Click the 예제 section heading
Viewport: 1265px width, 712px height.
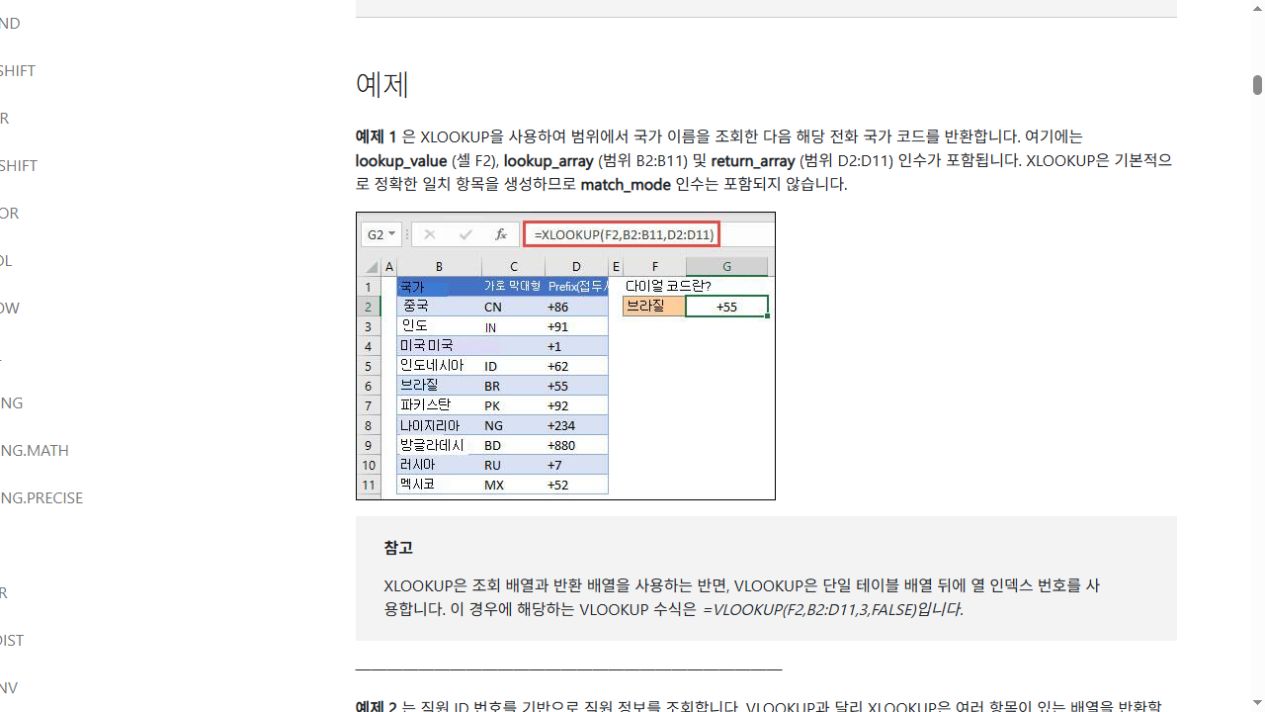(x=382, y=84)
